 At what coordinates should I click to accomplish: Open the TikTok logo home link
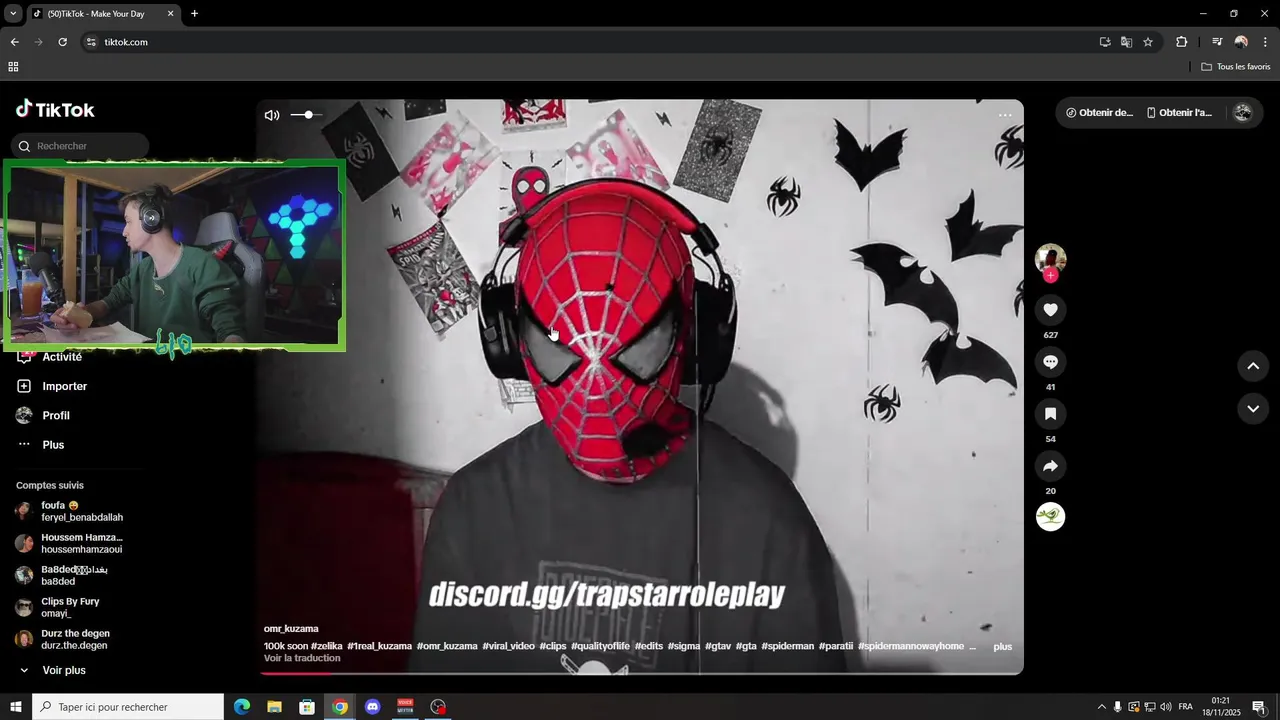pyautogui.click(x=55, y=109)
